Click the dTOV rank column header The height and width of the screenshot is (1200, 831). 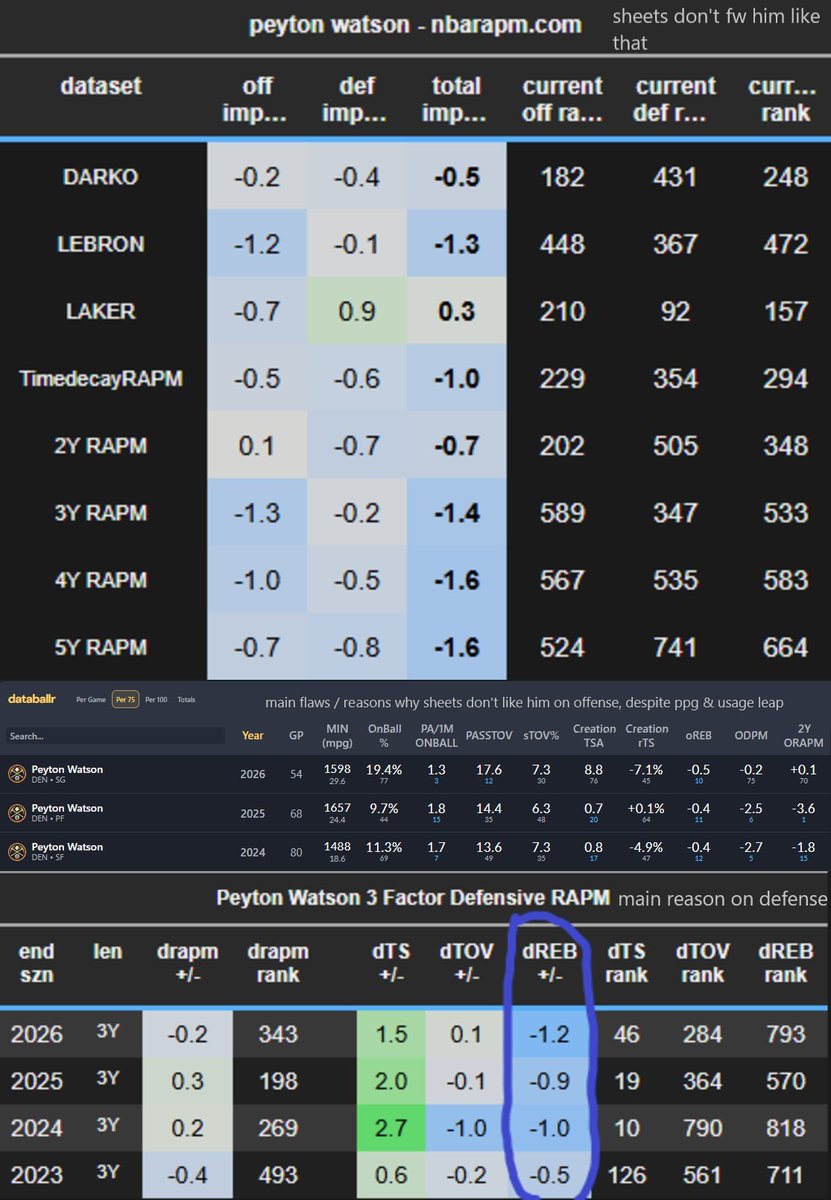coord(702,961)
